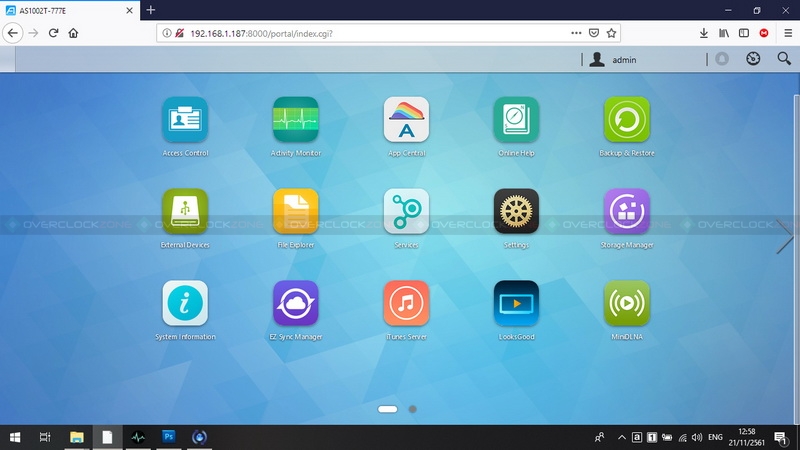Close the AS1002T-777E tab
The height and width of the screenshot is (450, 800).
130,11
